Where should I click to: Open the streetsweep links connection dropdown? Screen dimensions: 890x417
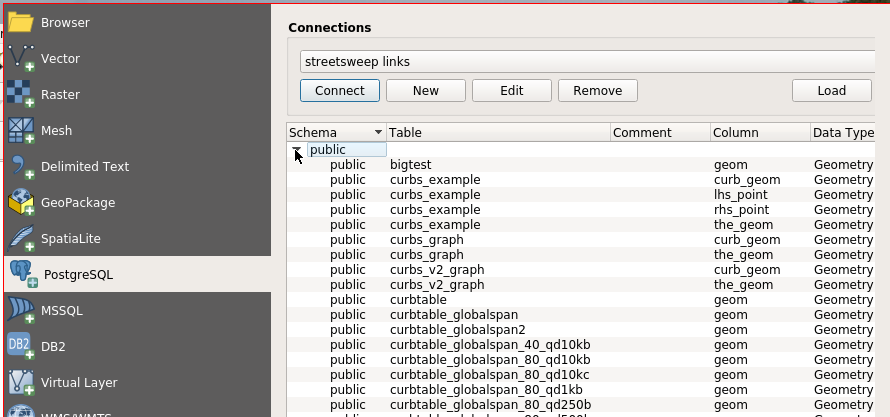[x=586, y=62]
